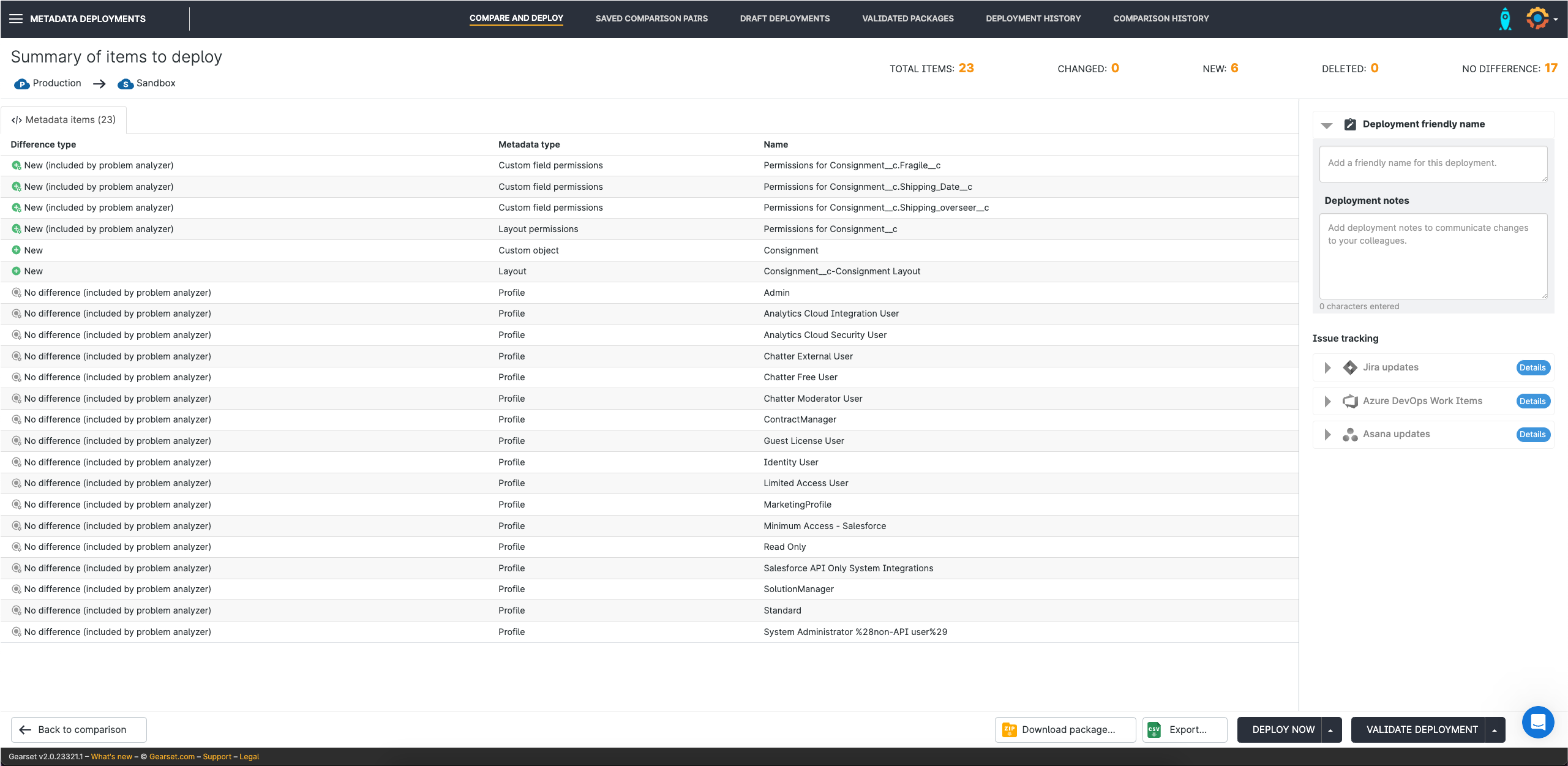Click the Sandbox org cloud icon

125,84
